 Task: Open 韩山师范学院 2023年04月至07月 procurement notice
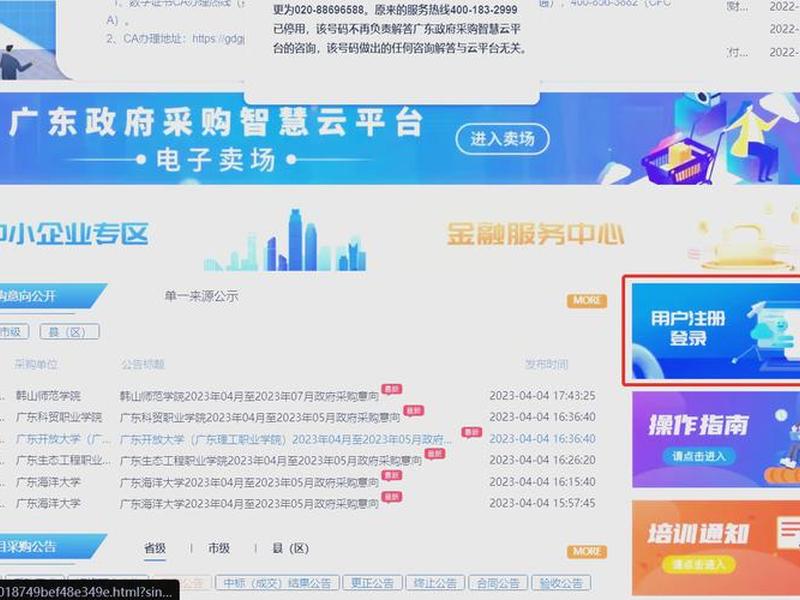click(x=249, y=396)
